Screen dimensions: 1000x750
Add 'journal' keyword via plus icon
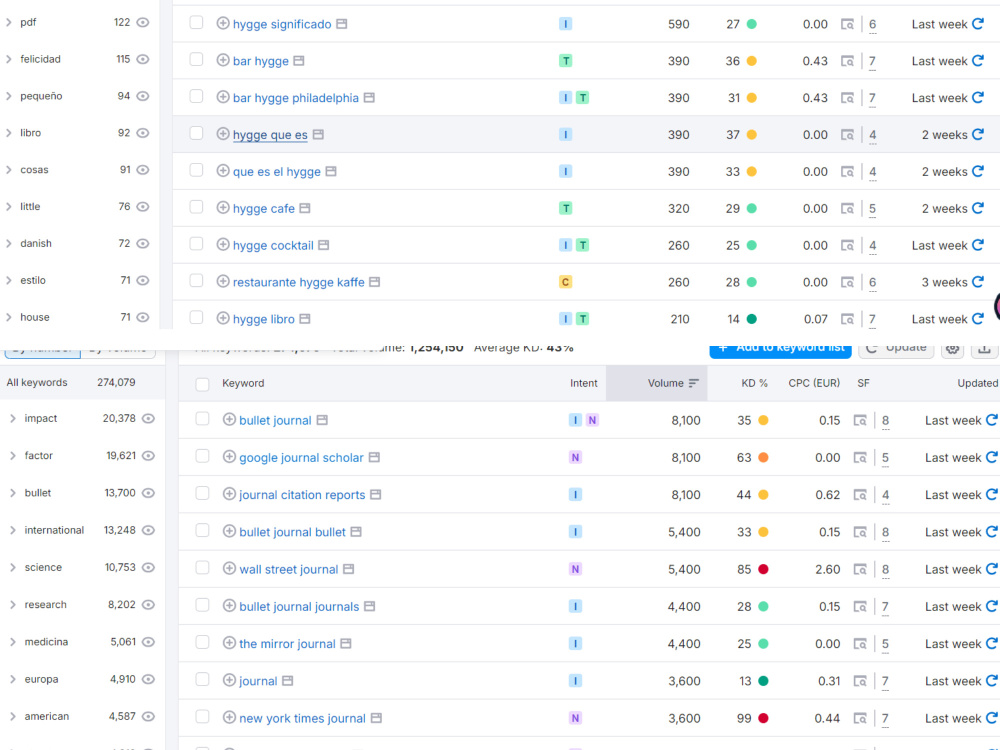tap(229, 680)
